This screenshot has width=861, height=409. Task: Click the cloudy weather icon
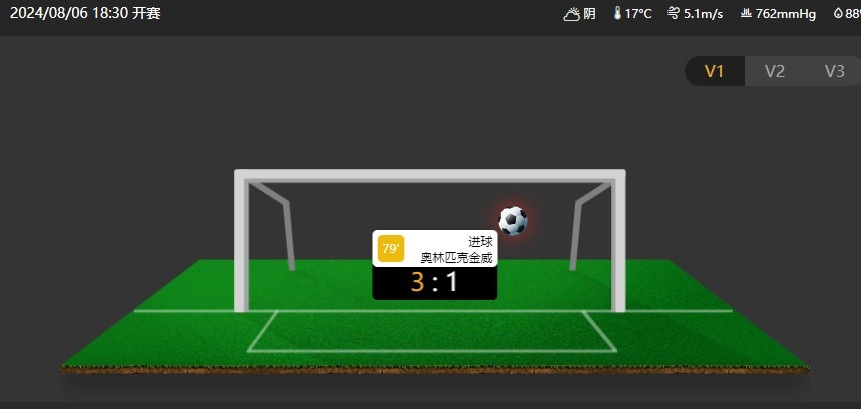point(572,14)
